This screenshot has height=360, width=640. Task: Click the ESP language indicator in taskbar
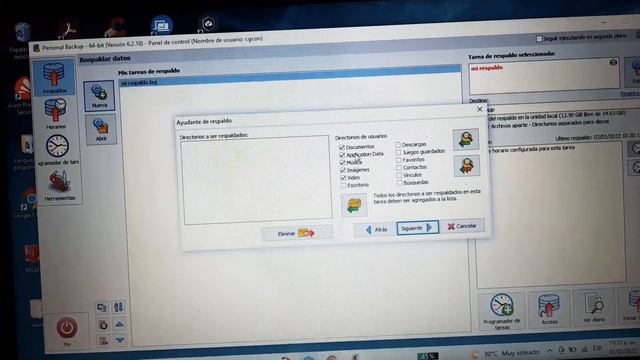(x=597, y=348)
